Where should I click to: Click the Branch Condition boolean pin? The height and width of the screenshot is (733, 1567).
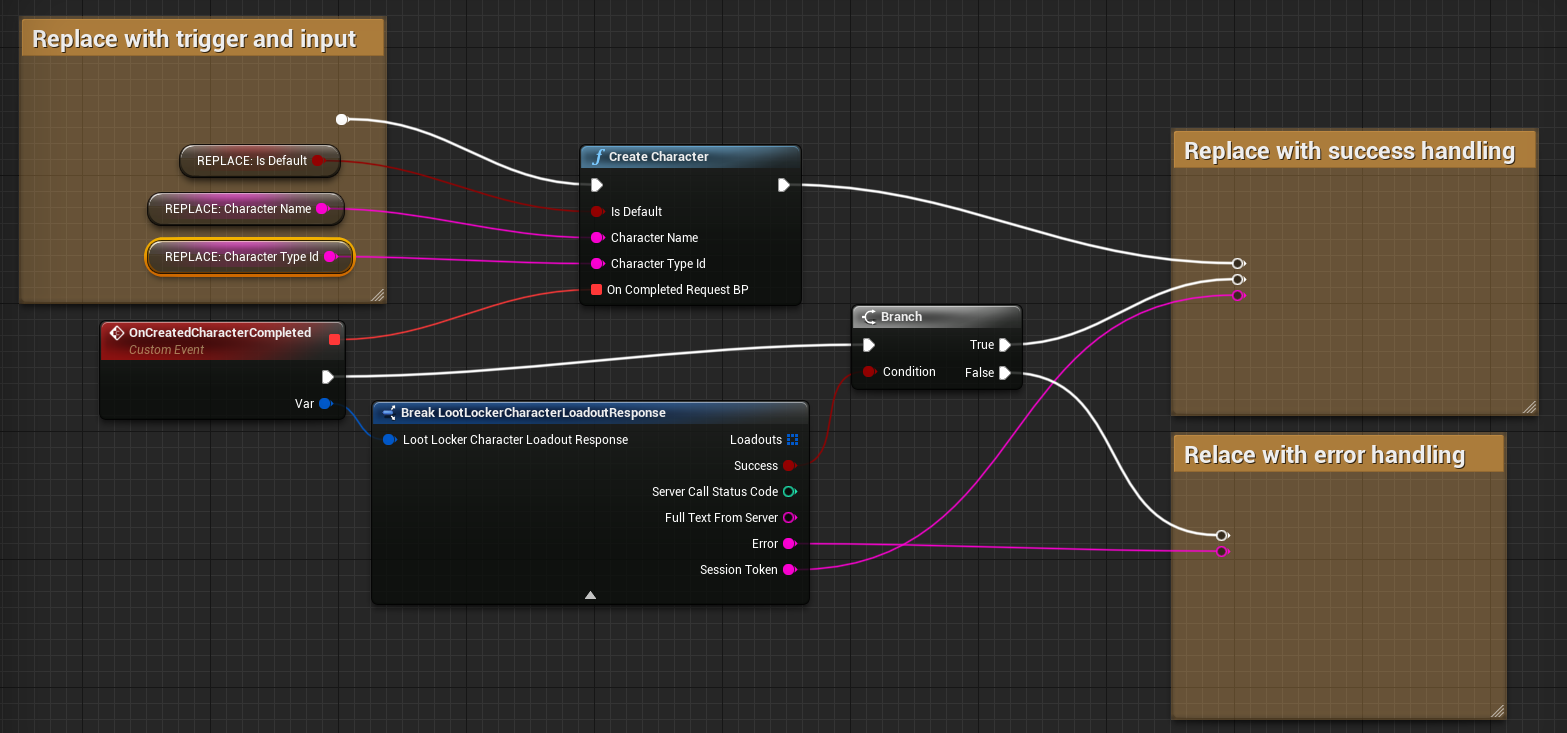pyautogui.click(x=869, y=372)
